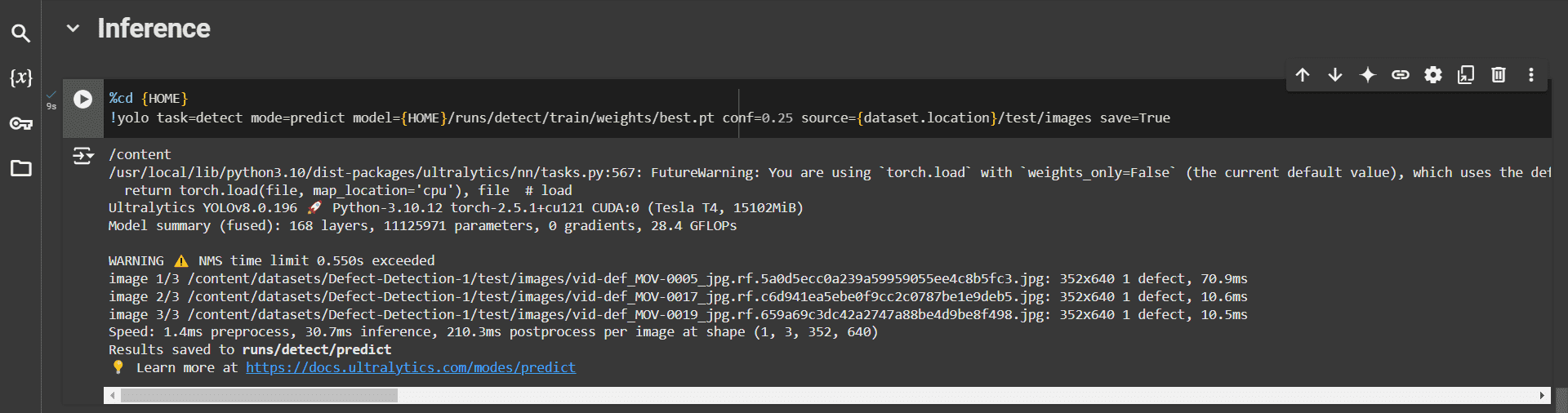Open the Files folder panel
This screenshot has width=1568, height=413.
20,168
